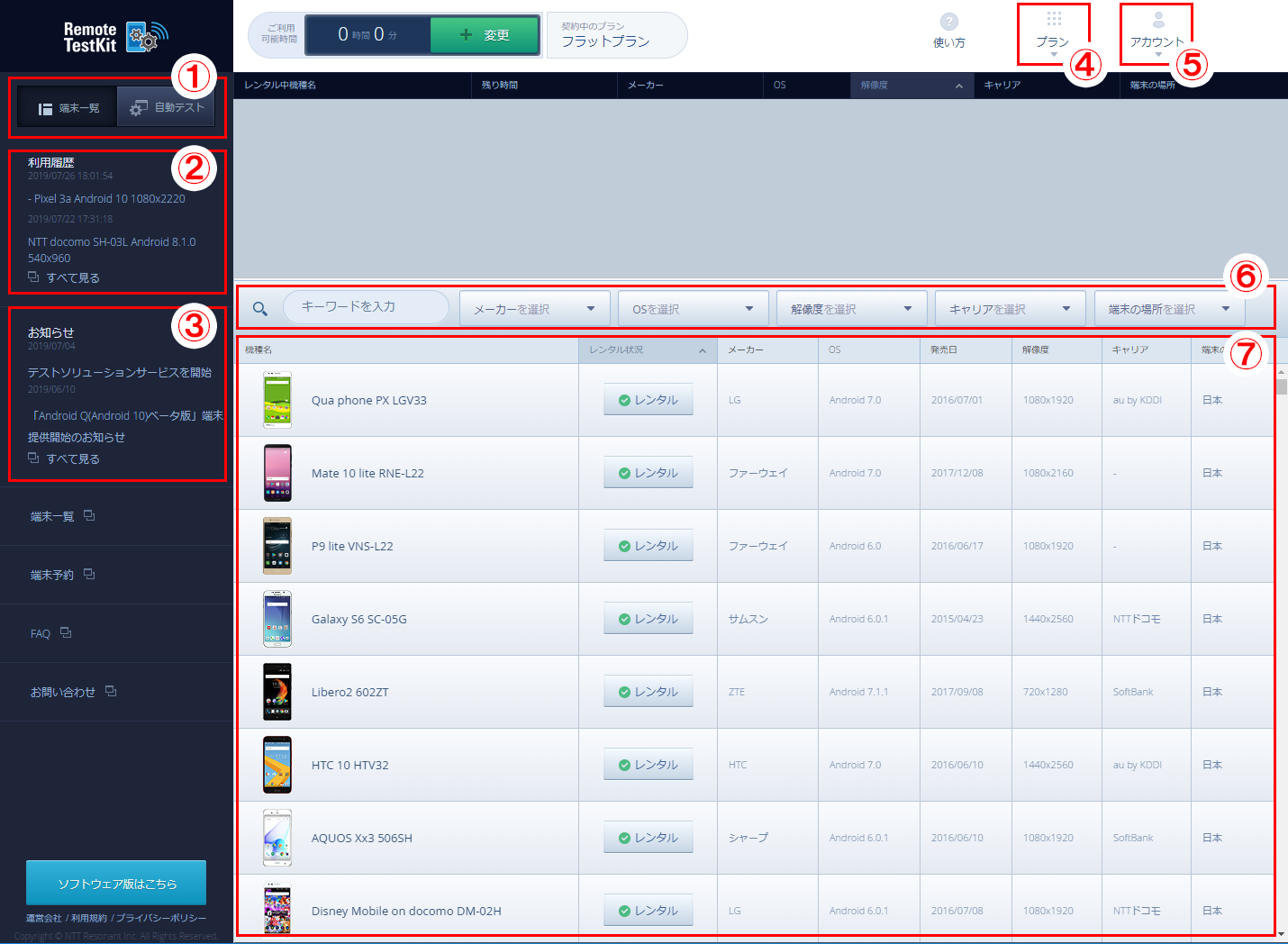Expand the 端末の場所を選択 dropdown
1288x944 pixels.
click(1169, 309)
